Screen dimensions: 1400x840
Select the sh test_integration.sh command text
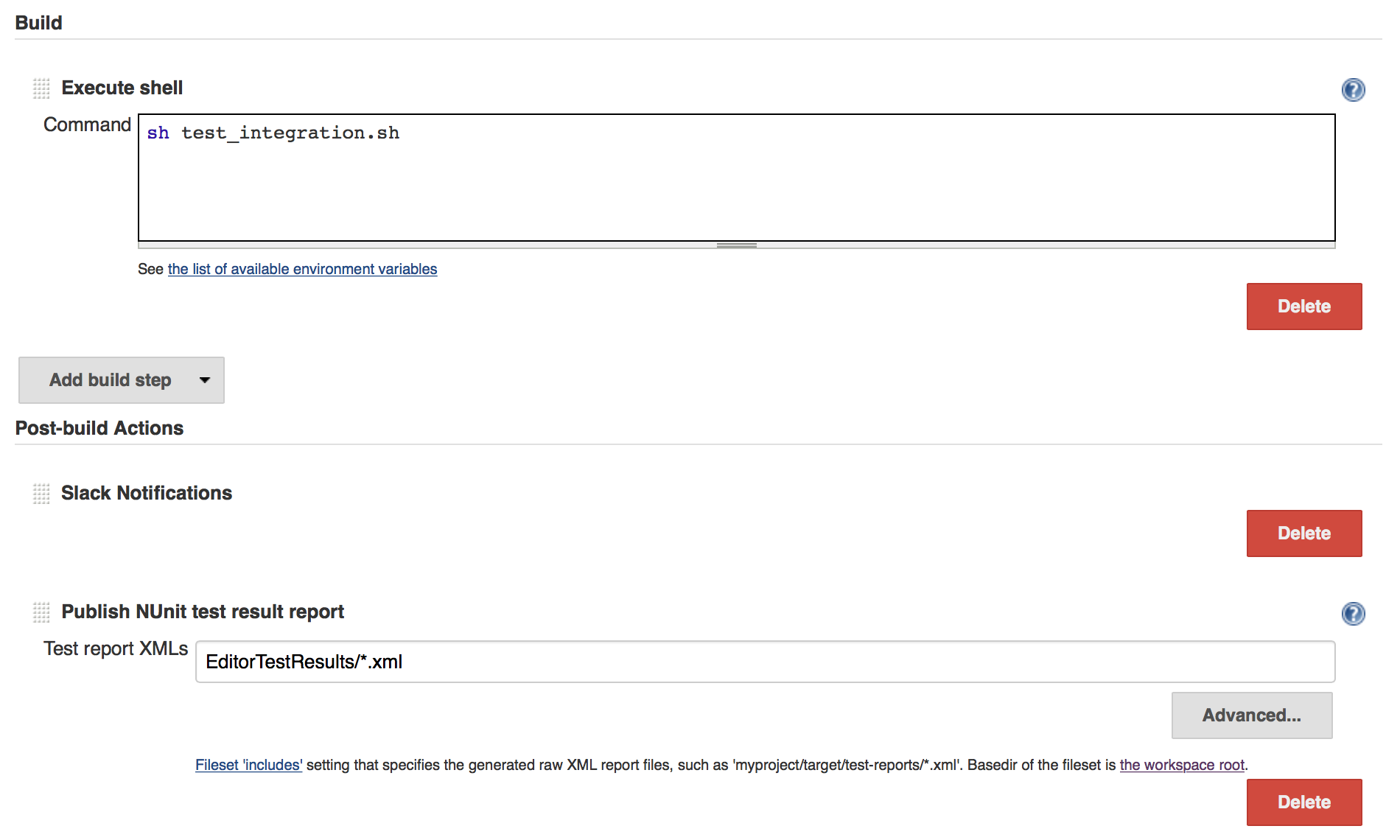273,133
